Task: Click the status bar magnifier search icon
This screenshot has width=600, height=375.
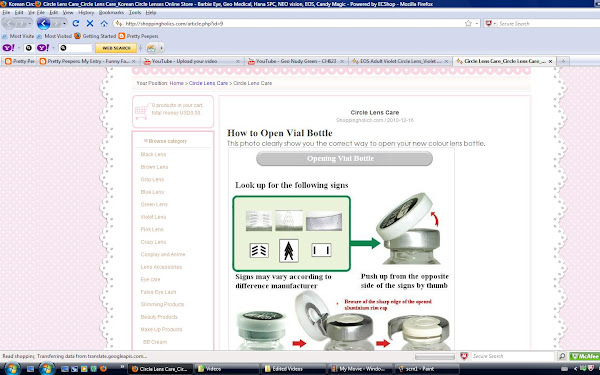Action: coord(562,356)
